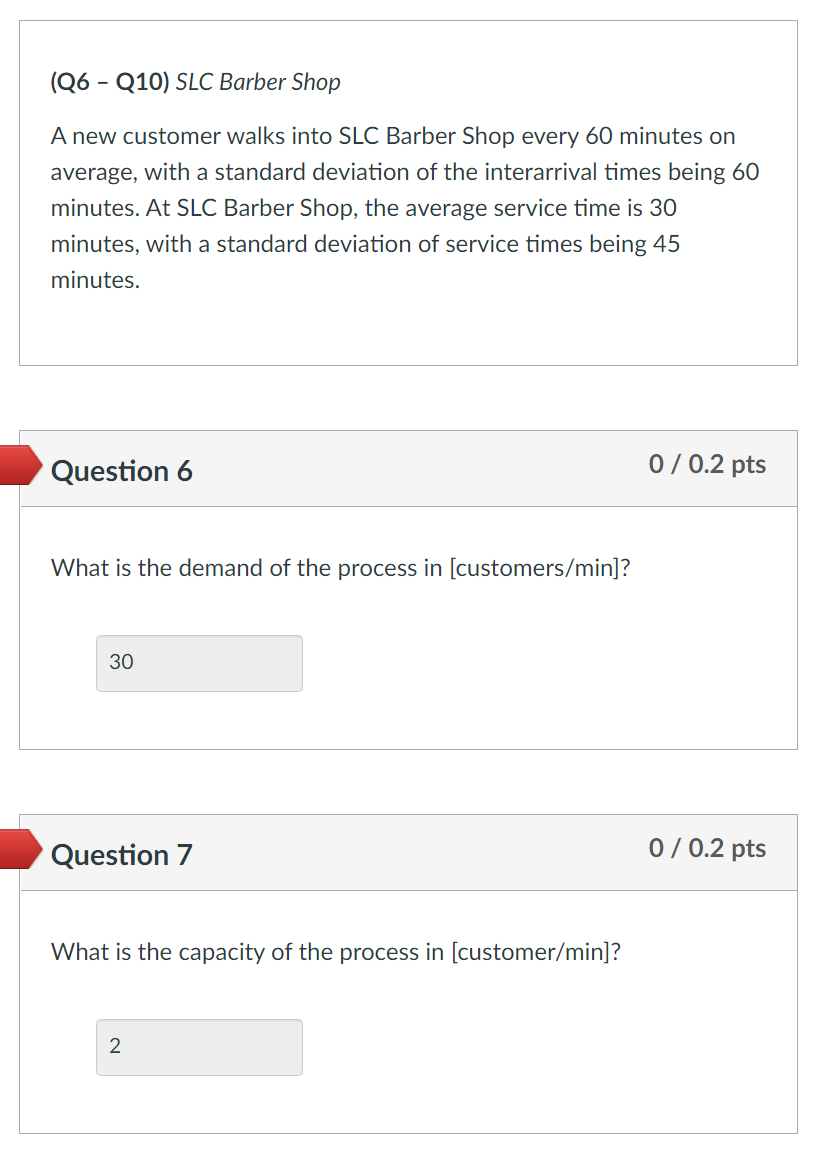Click the red incorrect flag beside Question 7
Screen dimensions: 819x1171
point(20,849)
